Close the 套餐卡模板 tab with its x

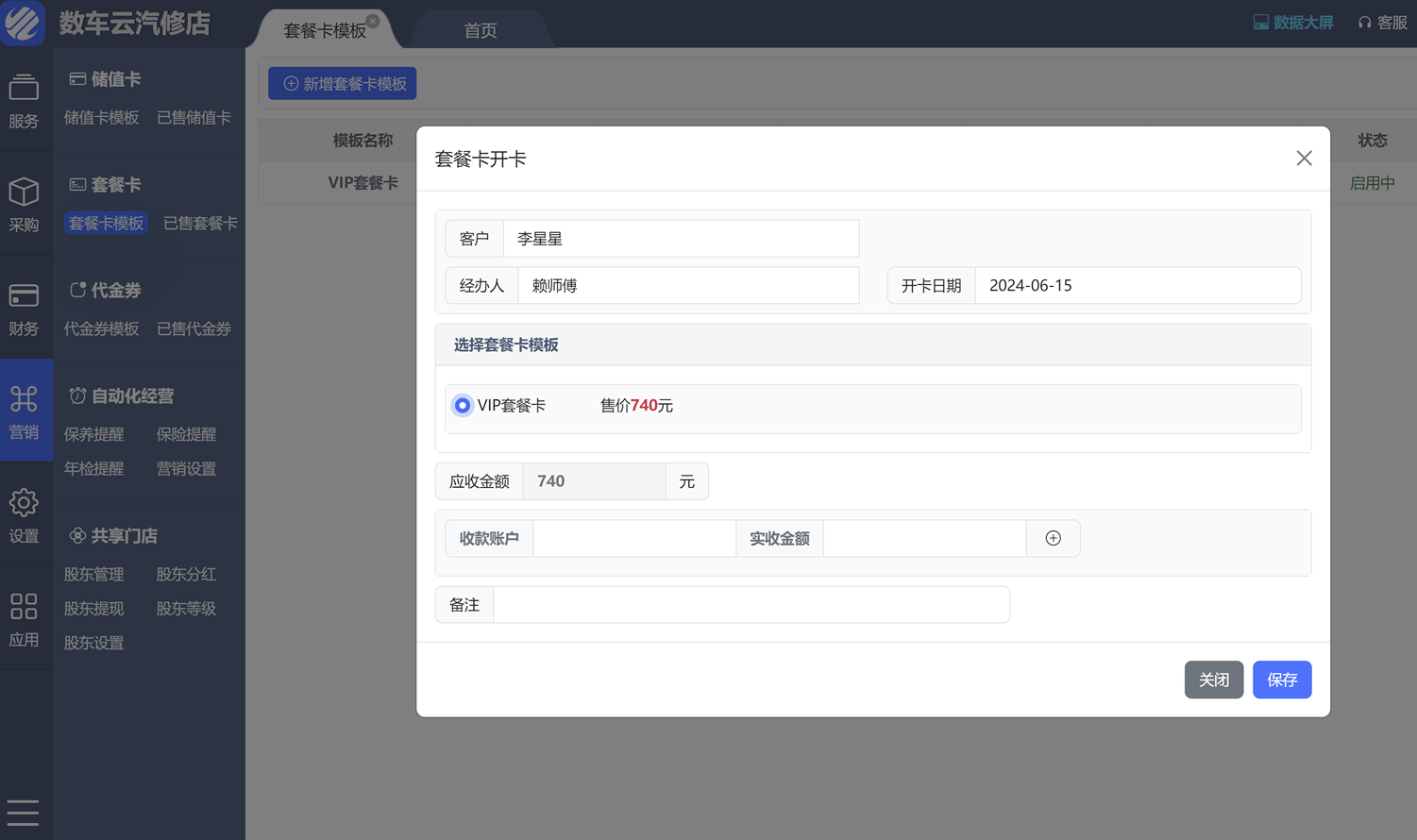(x=373, y=21)
